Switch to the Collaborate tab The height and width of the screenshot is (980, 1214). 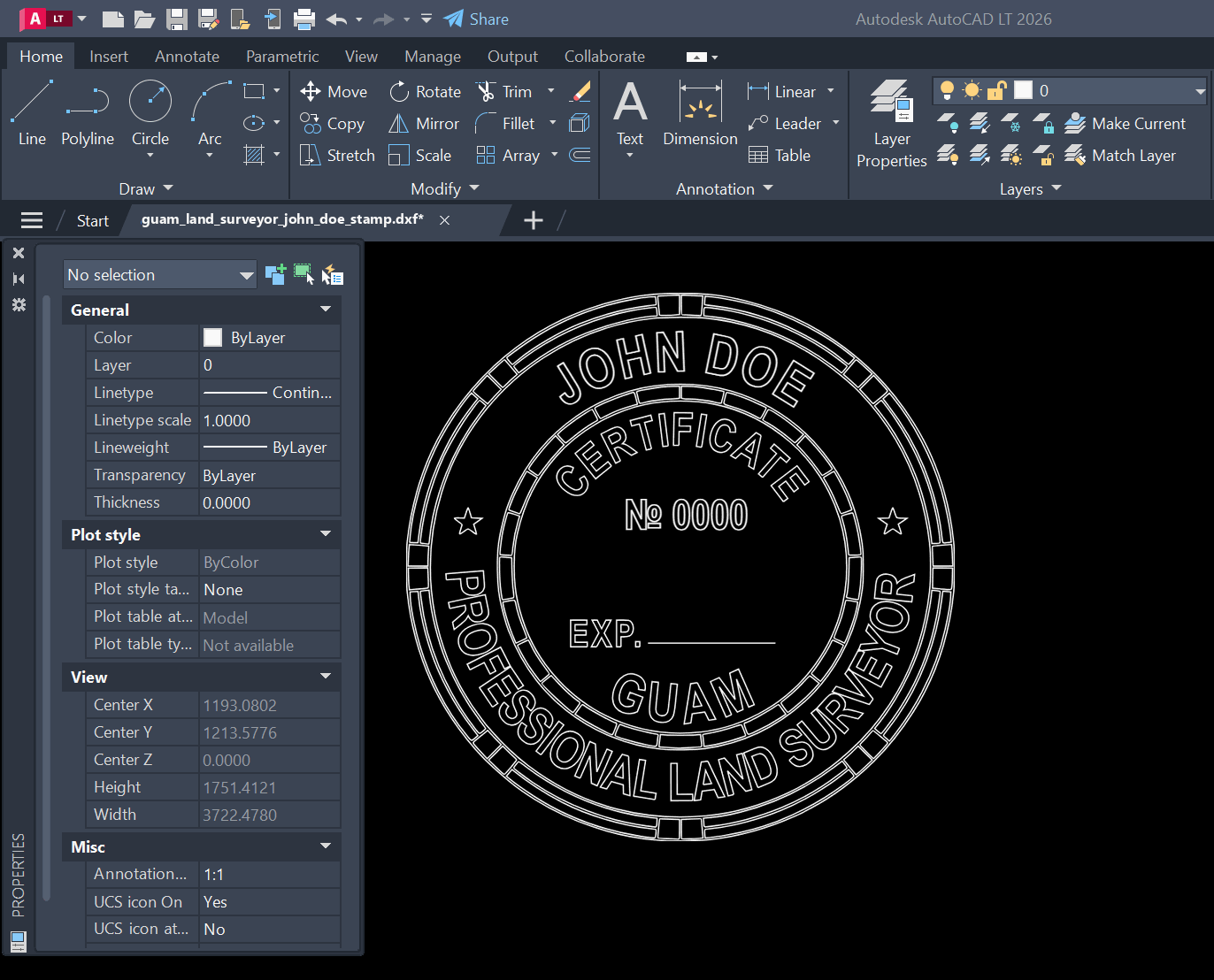[604, 56]
